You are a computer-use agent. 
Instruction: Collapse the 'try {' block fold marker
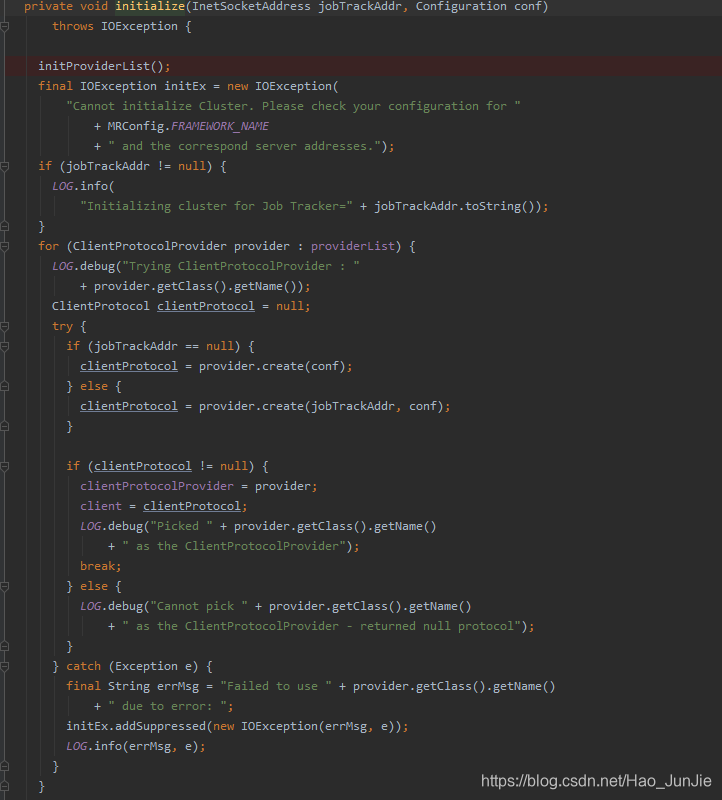(5, 326)
